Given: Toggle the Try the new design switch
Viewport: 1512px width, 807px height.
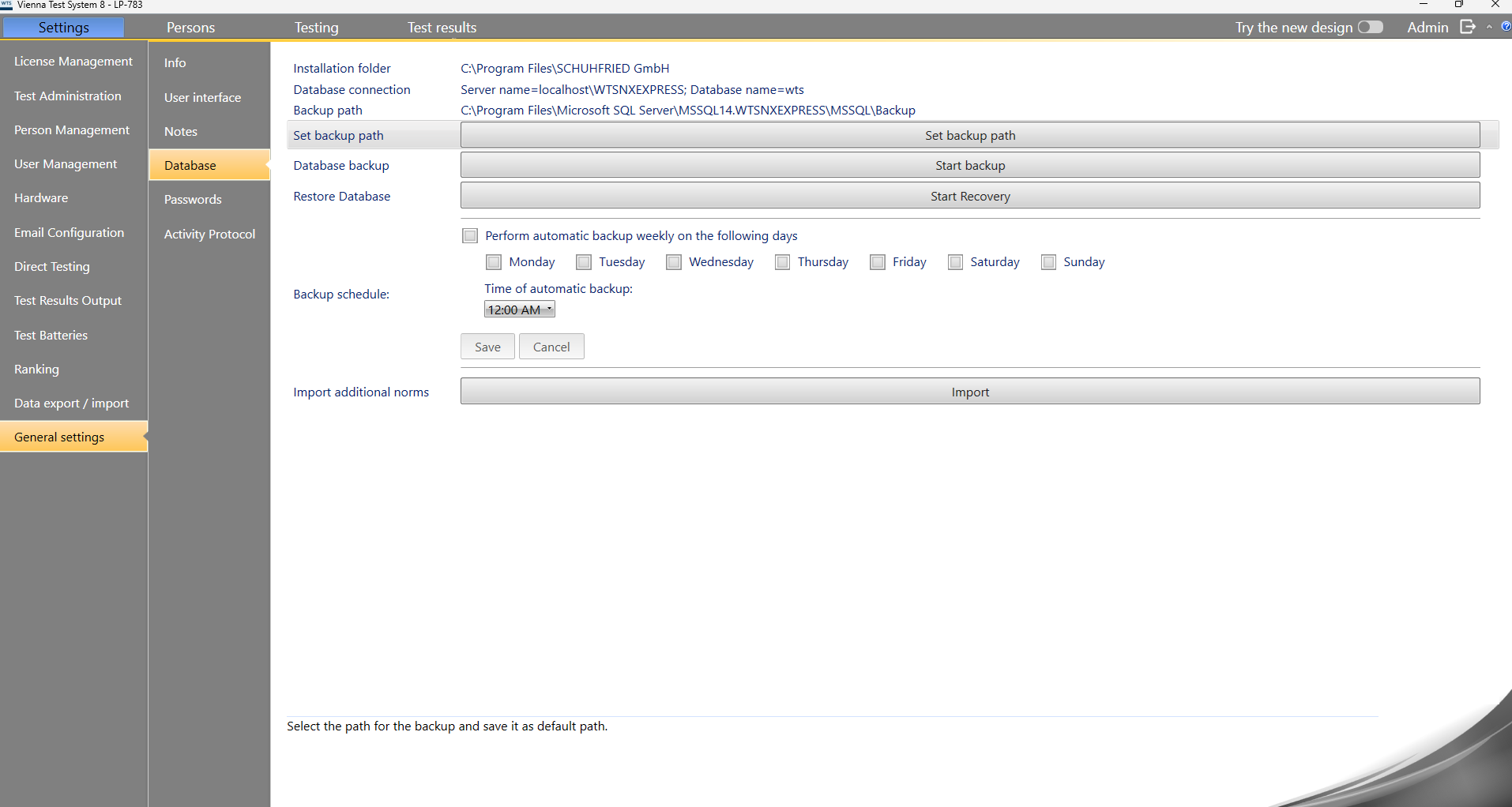Looking at the screenshot, I should [1370, 27].
